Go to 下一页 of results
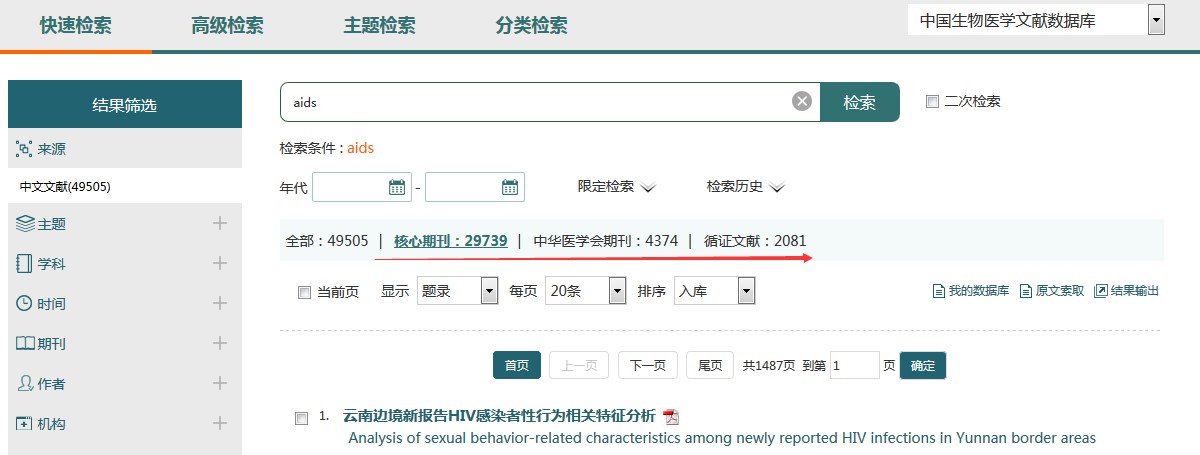 [x=647, y=365]
